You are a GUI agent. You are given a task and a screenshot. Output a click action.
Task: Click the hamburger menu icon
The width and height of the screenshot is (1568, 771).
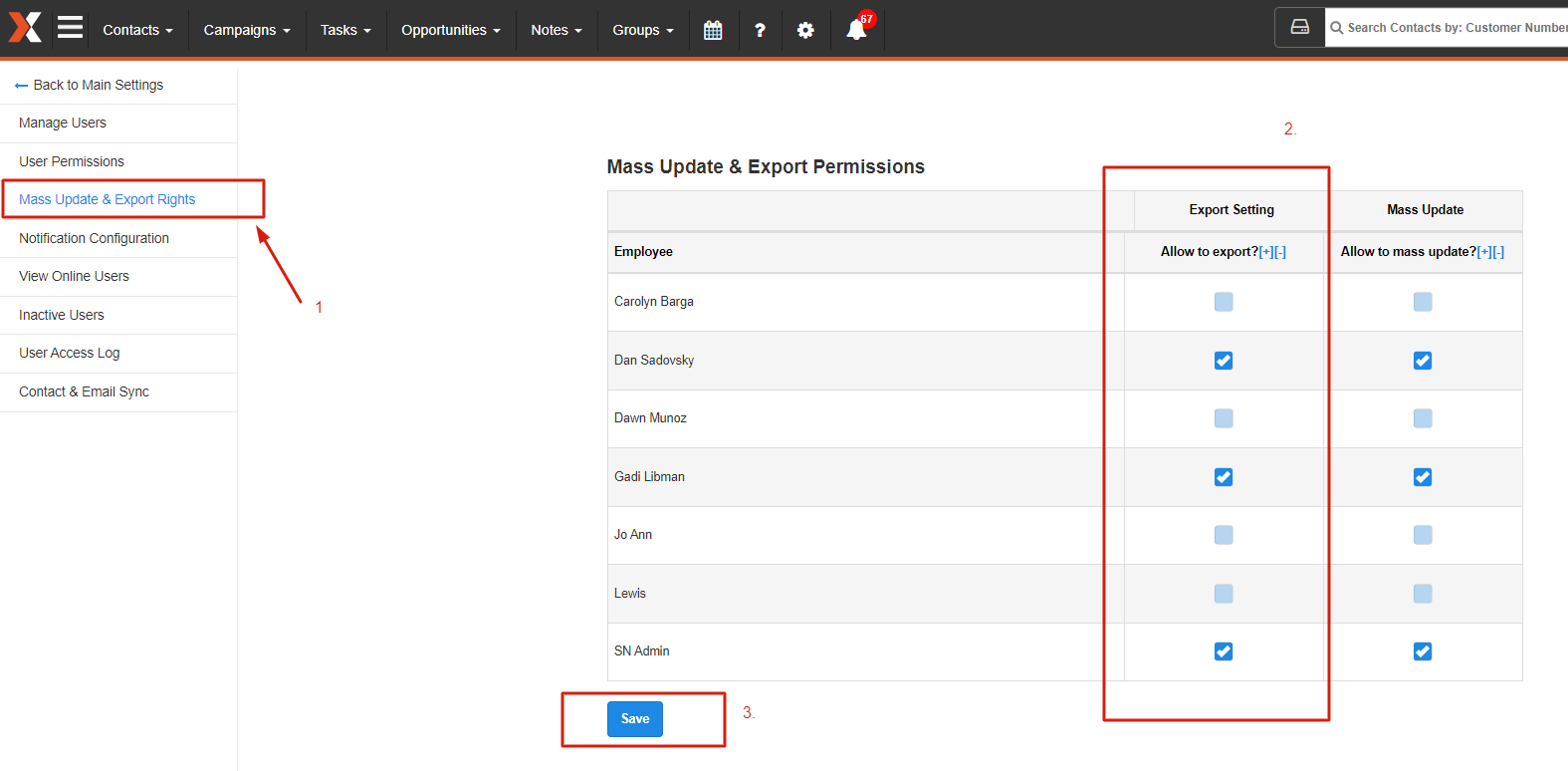[x=70, y=27]
